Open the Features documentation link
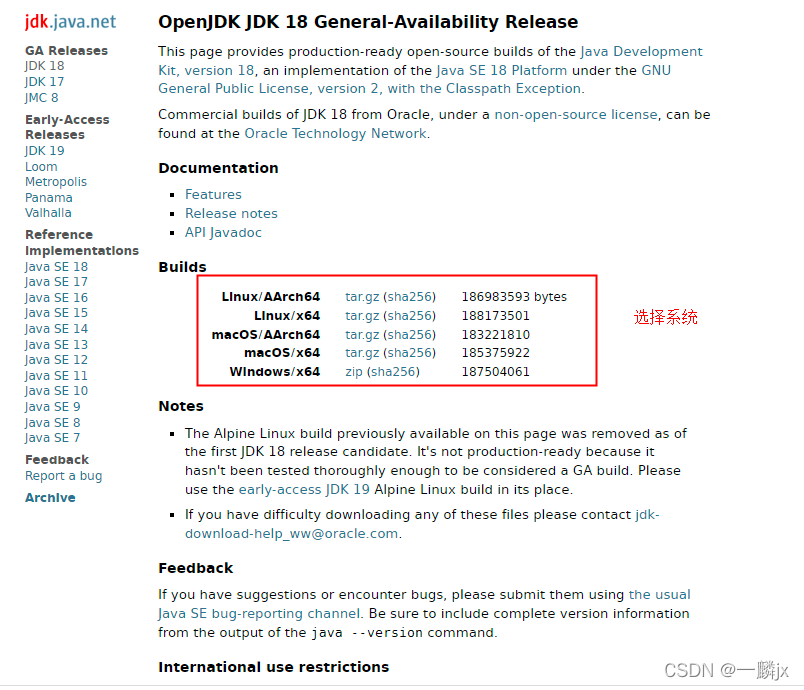This screenshot has height=690, width=804. pos(213,194)
